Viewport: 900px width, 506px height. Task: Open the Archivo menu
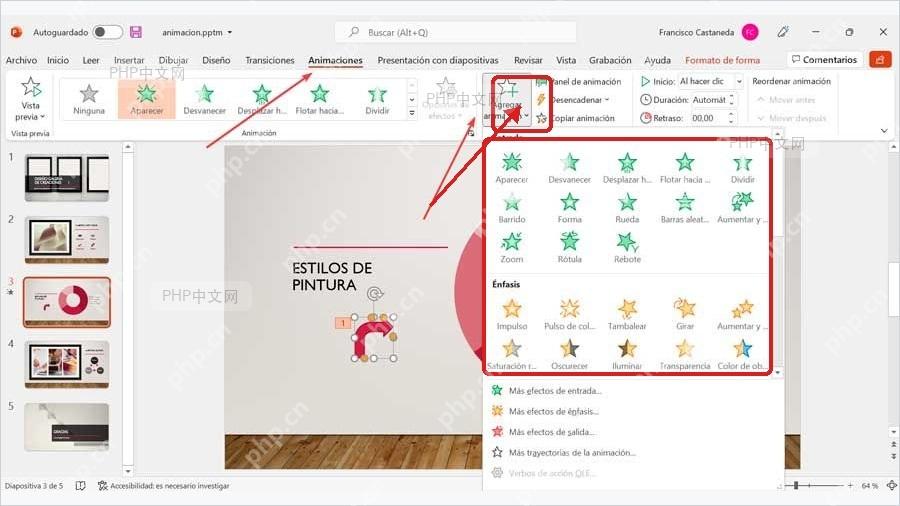click(x=21, y=60)
